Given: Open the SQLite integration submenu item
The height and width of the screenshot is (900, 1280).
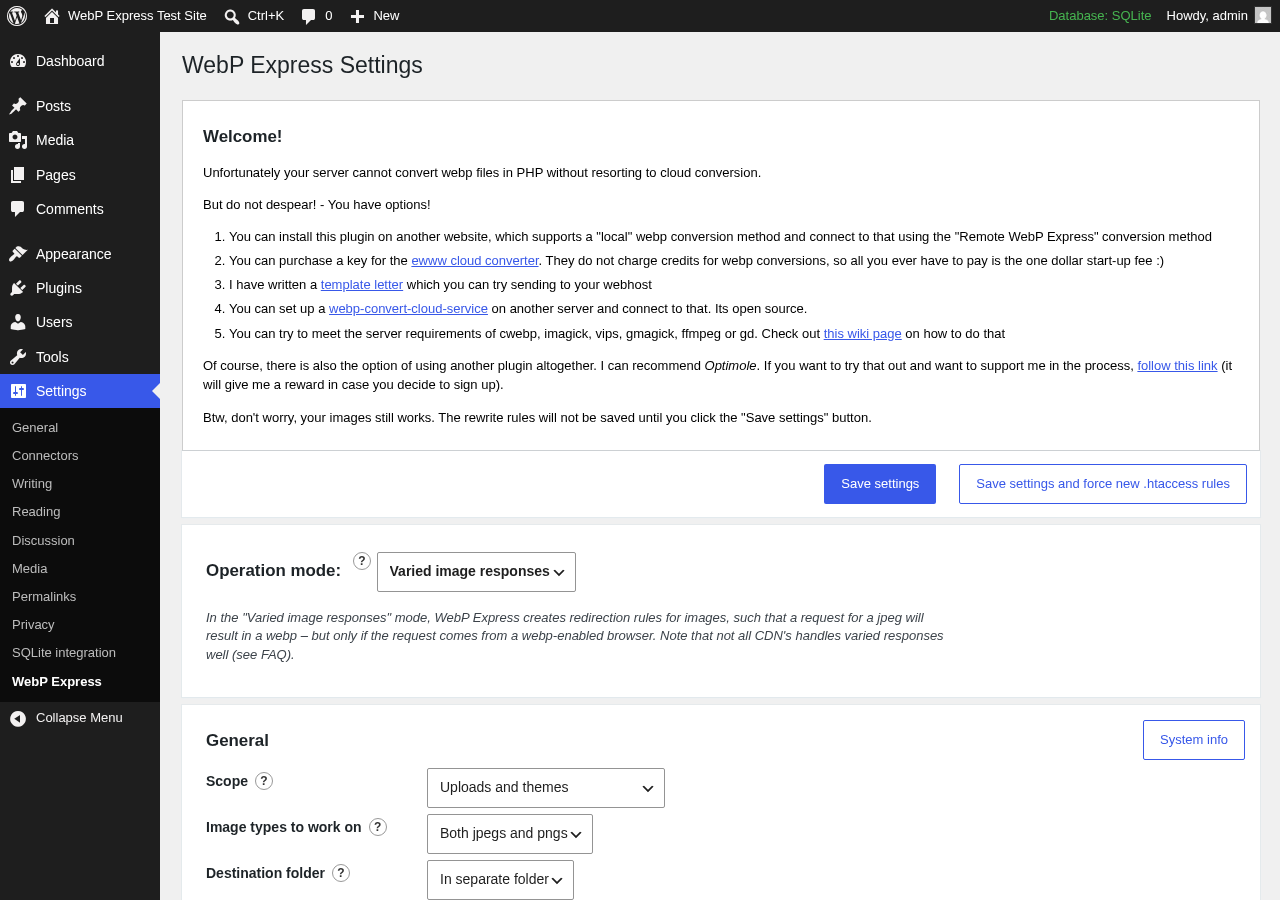Looking at the screenshot, I should tap(64, 652).
